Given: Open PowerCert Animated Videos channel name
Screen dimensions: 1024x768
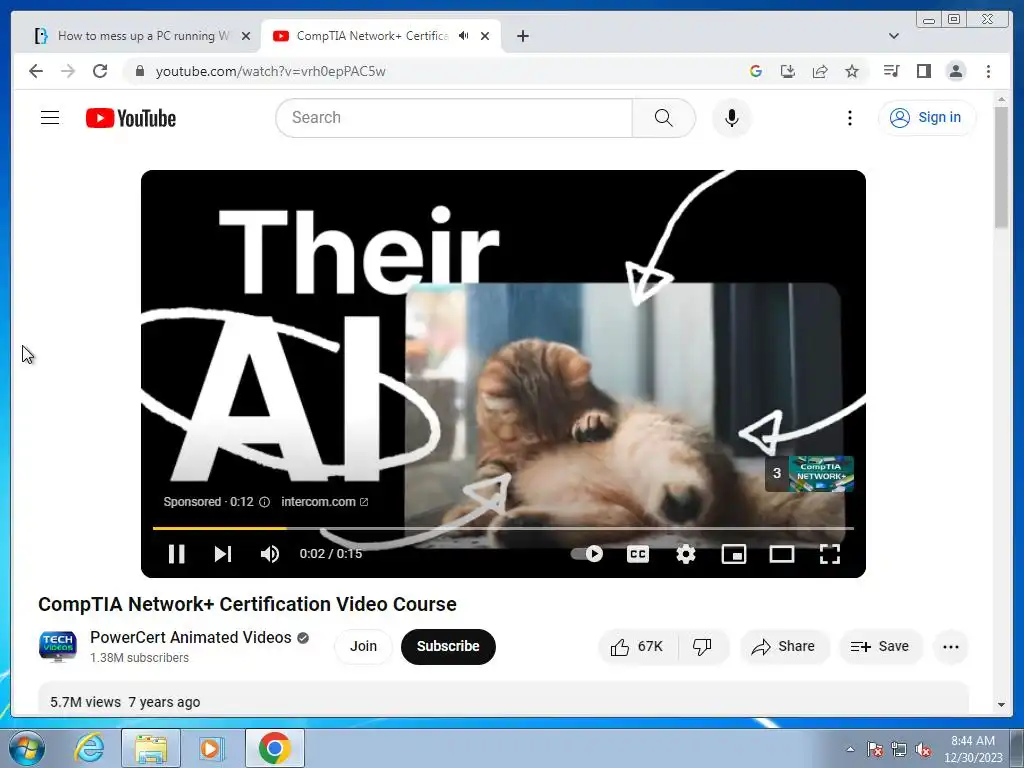Looking at the screenshot, I should [x=191, y=637].
